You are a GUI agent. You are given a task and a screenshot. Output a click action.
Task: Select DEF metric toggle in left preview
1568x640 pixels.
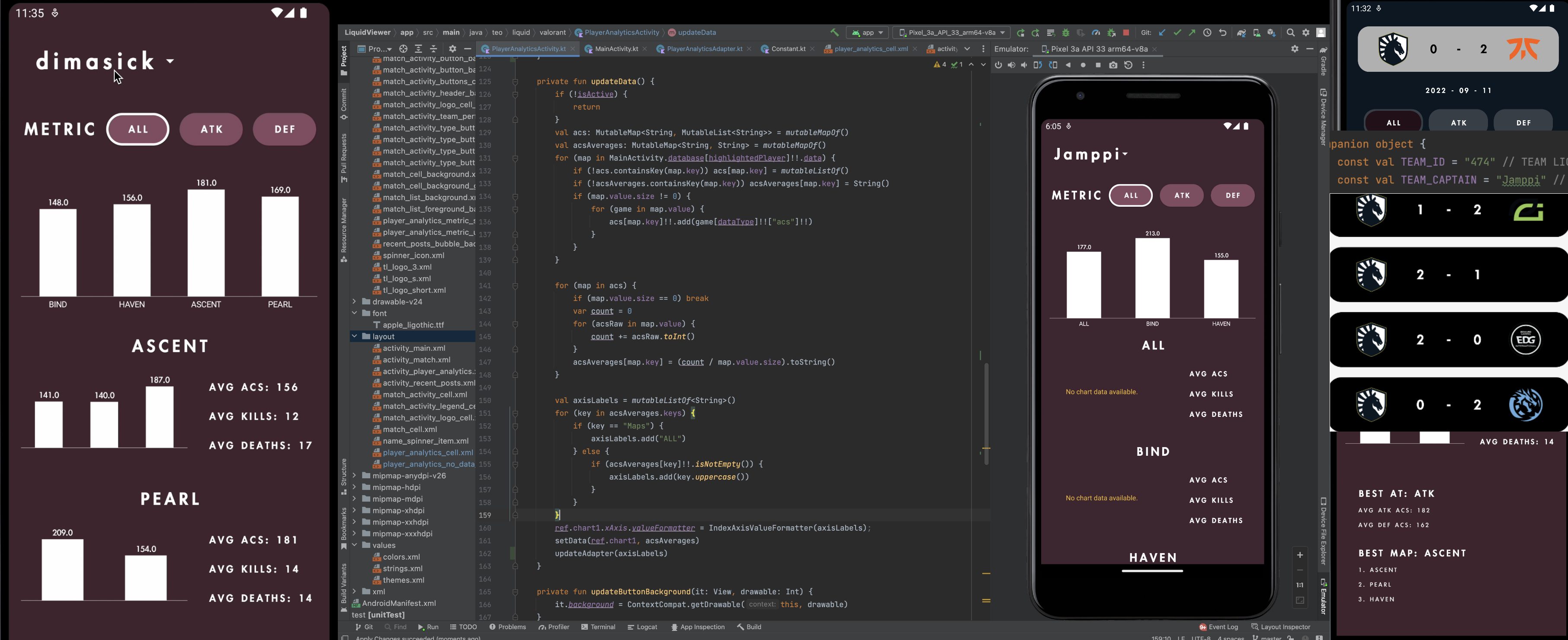[x=284, y=129]
